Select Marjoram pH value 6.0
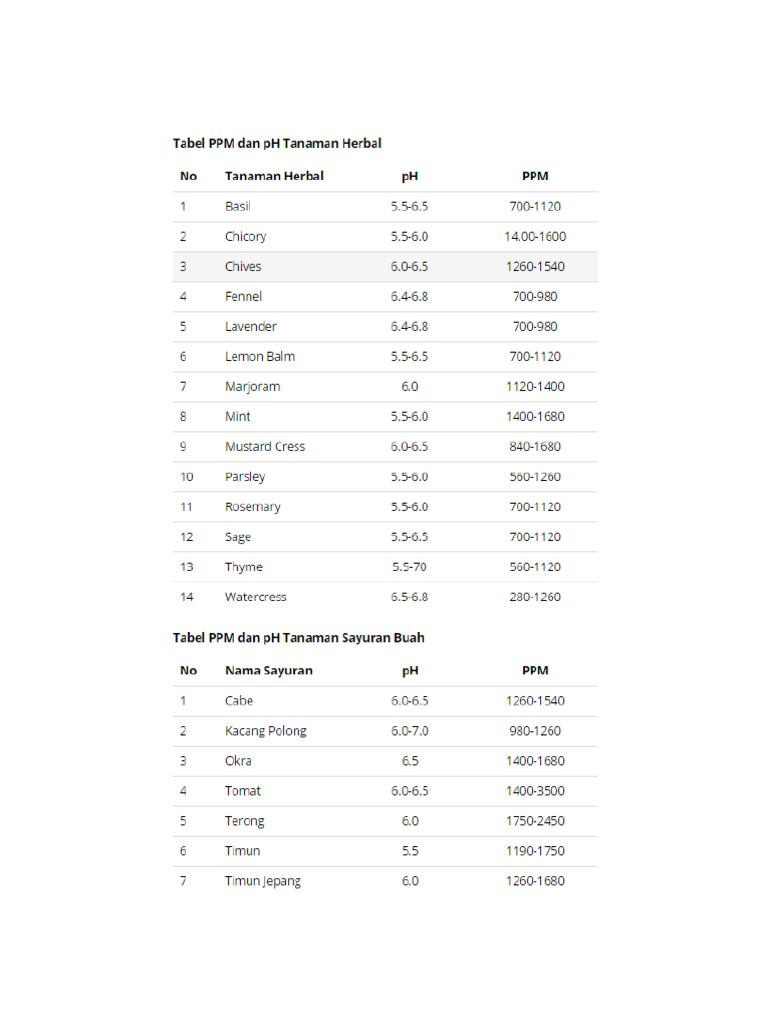 click(409, 387)
